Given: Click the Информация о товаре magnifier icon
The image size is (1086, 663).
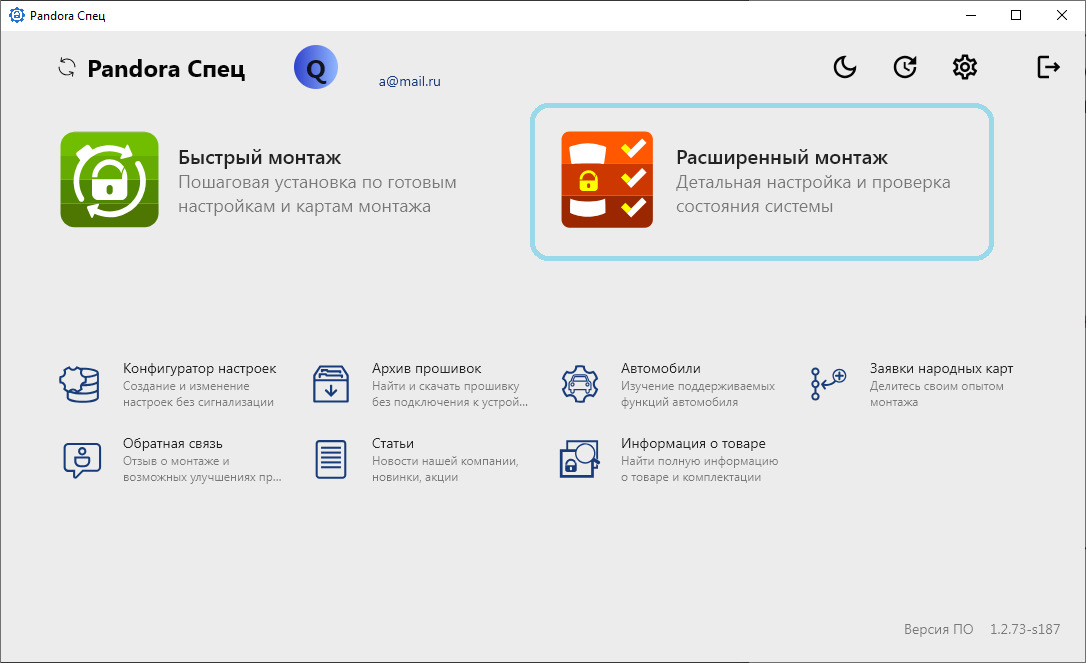Looking at the screenshot, I should pos(579,459).
